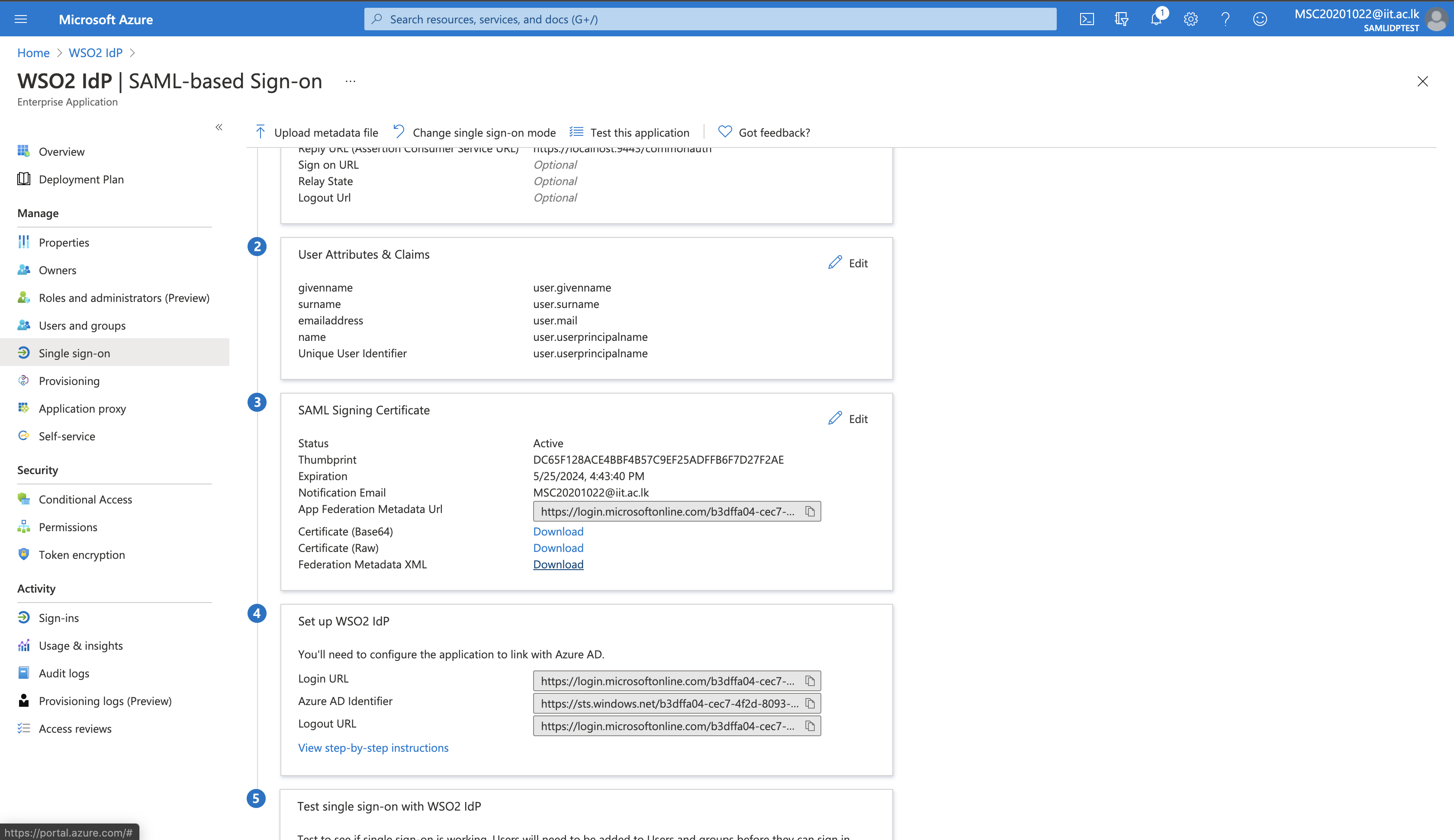
Task: Open the account avatar menu
Action: (1436, 19)
